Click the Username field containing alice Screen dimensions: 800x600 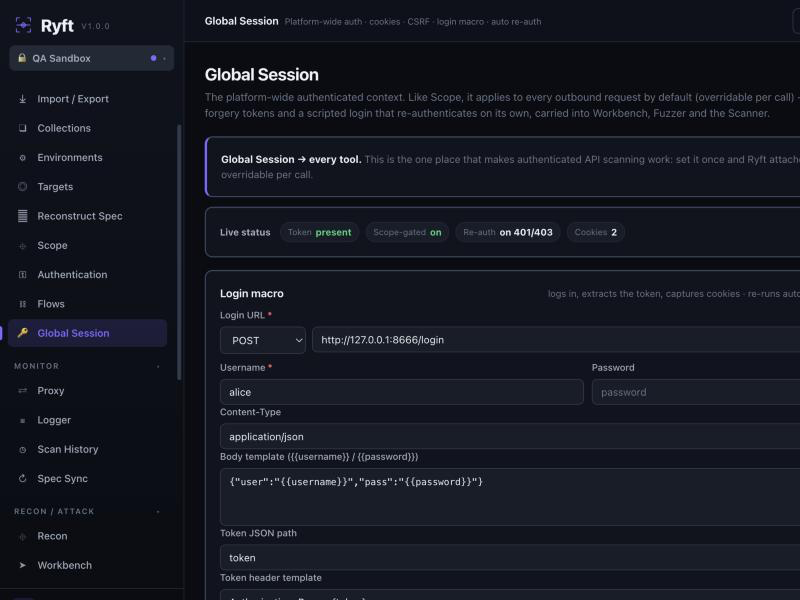(x=402, y=392)
